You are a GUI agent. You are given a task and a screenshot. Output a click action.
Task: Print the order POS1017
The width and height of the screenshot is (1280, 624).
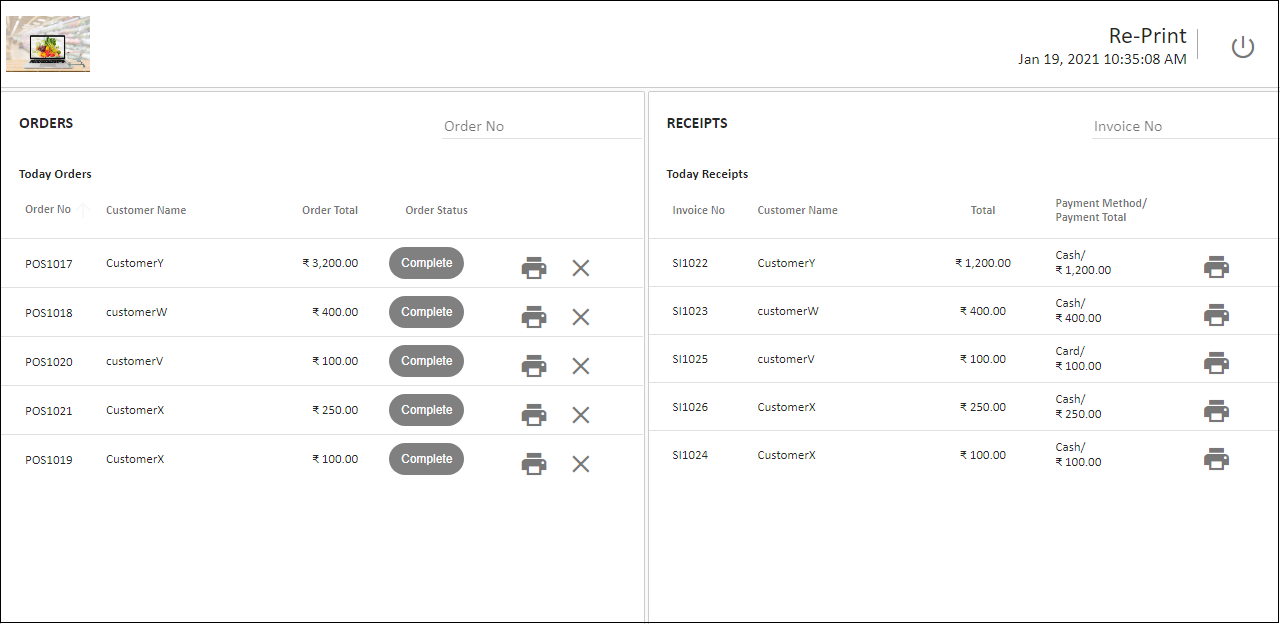coord(534,267)
